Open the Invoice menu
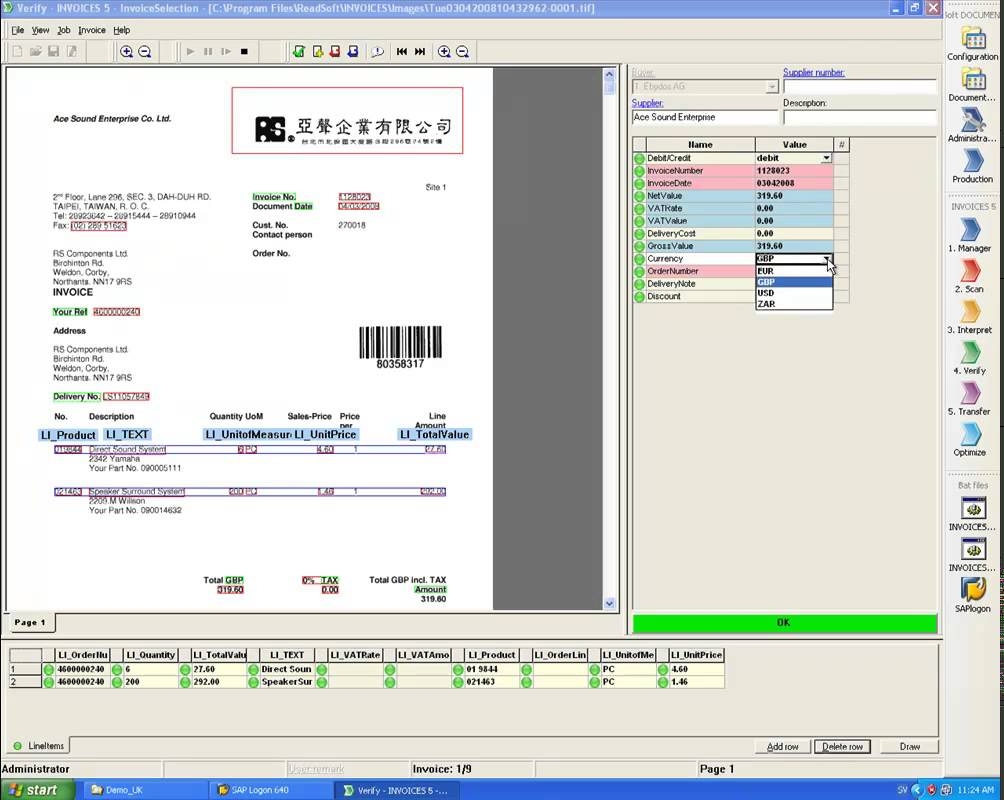 click(x=92, y=30)
